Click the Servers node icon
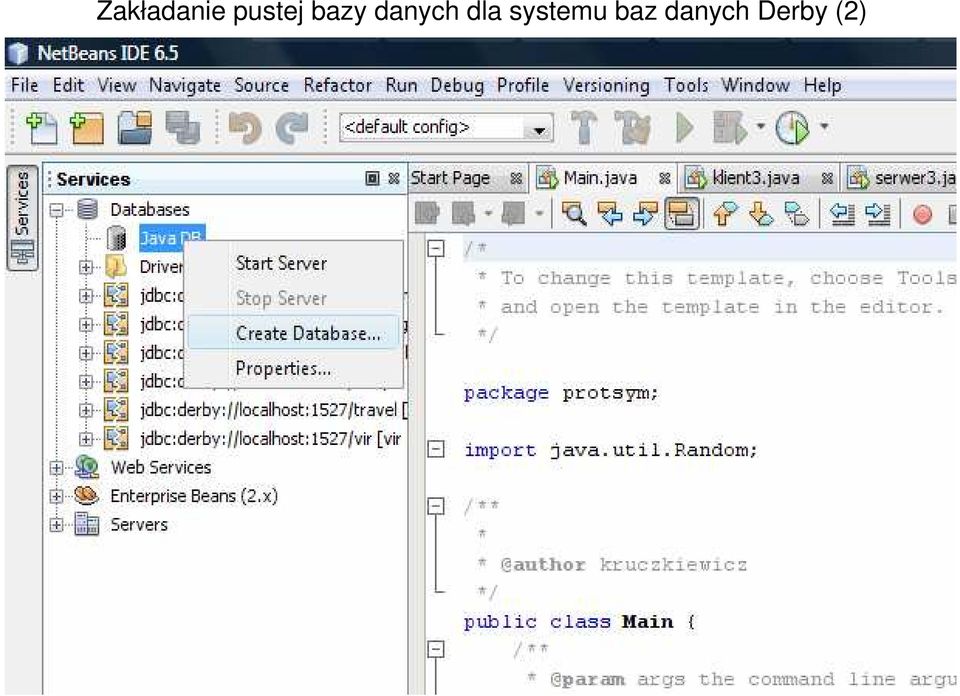Viewport: 960px width, 696px height. pyautogui.click(x=87, y=524)
